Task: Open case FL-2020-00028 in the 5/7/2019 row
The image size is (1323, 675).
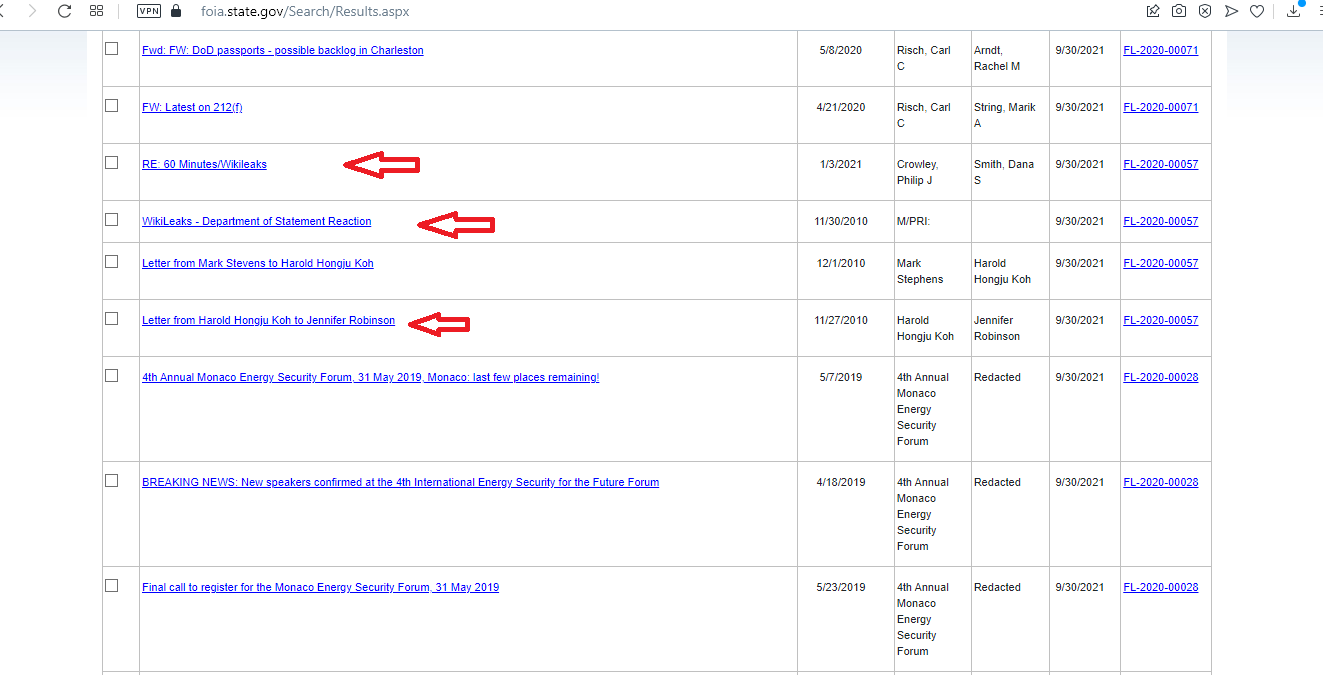Action: 1161,377
